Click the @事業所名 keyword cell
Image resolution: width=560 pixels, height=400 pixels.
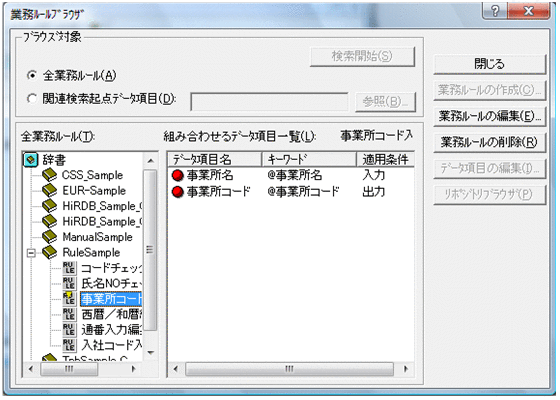pyautogui.click(x=295, y=175)
